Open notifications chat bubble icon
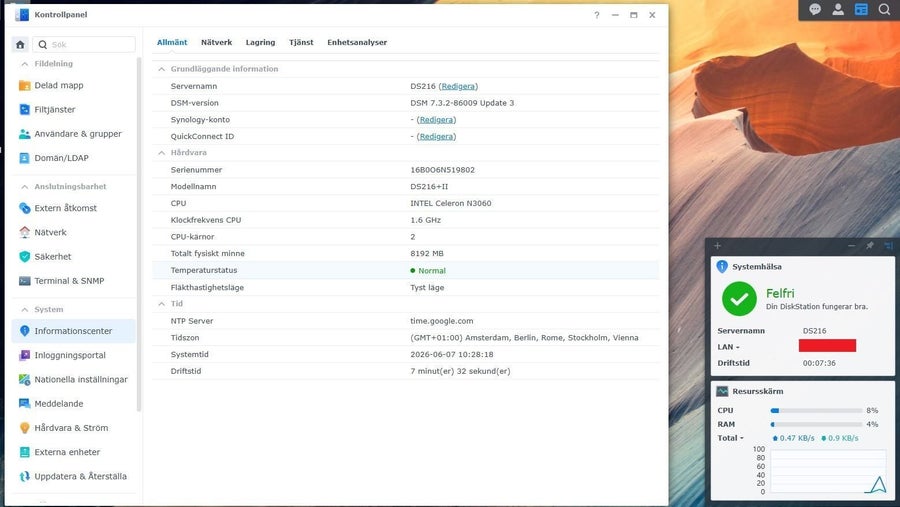Screen dimensions: 900x507 pyautogui.click(x=815, y=9)
